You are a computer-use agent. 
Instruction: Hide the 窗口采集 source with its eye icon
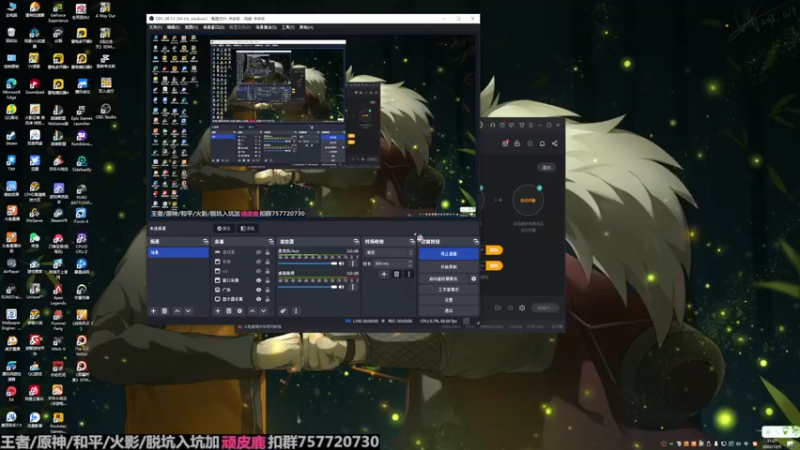[x=258, y=280]
